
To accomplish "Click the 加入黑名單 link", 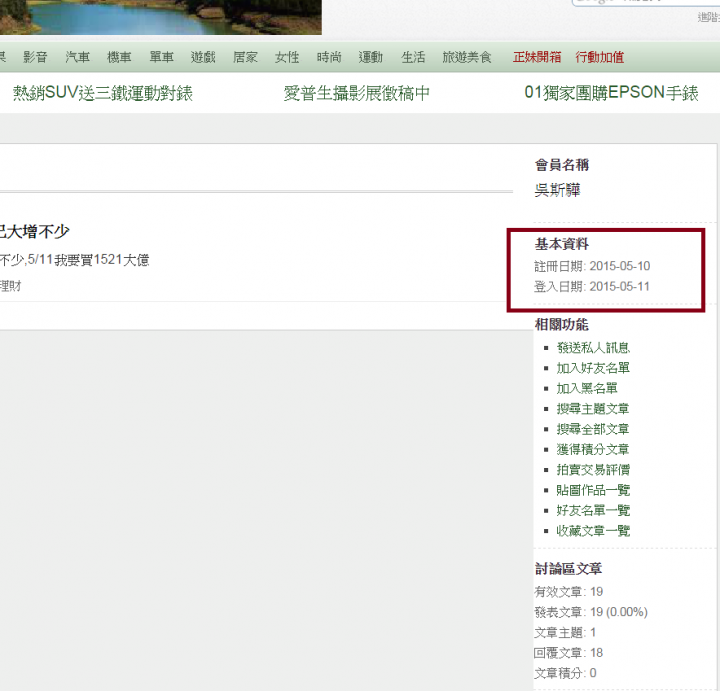I will click(x=587, y=388).
